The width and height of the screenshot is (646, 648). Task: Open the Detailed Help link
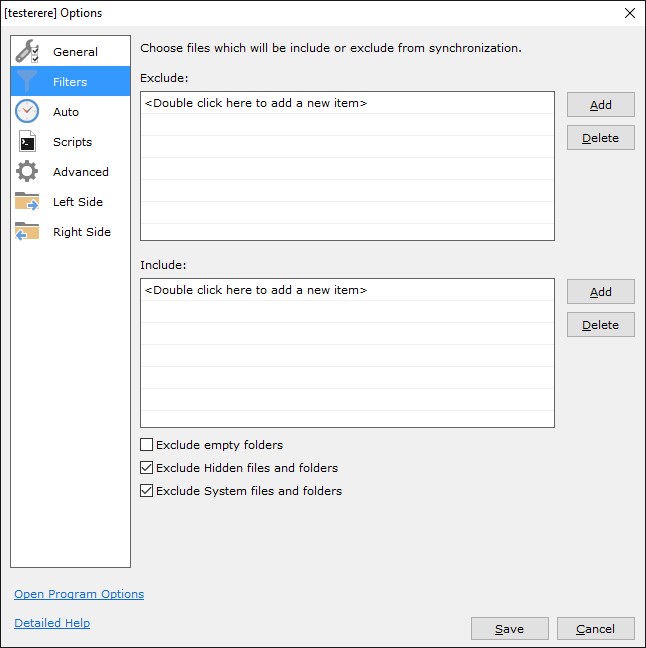click(x=52, y=623)
